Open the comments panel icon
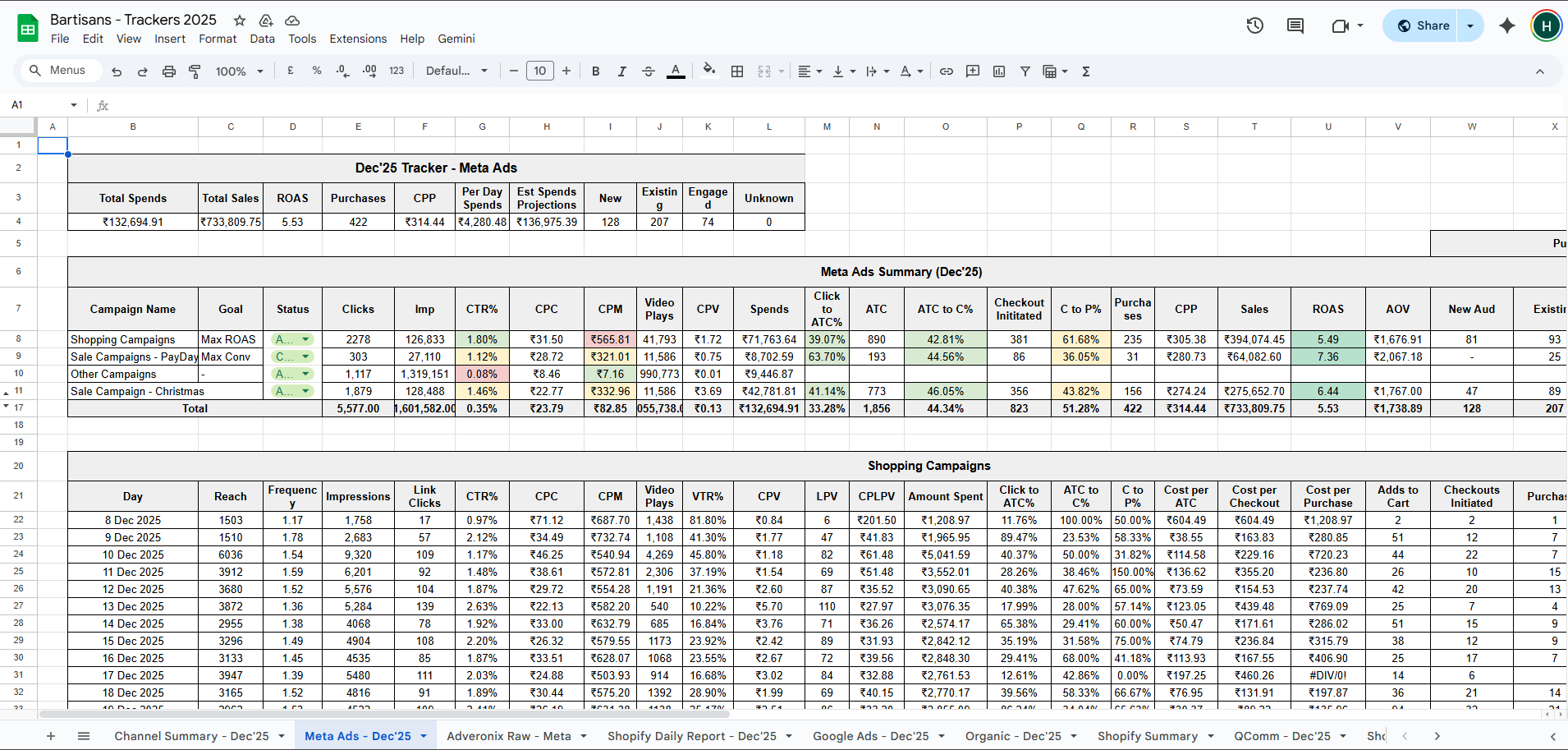The width and height of the screenshot is (1568, 750). [x=1295, y=25]
